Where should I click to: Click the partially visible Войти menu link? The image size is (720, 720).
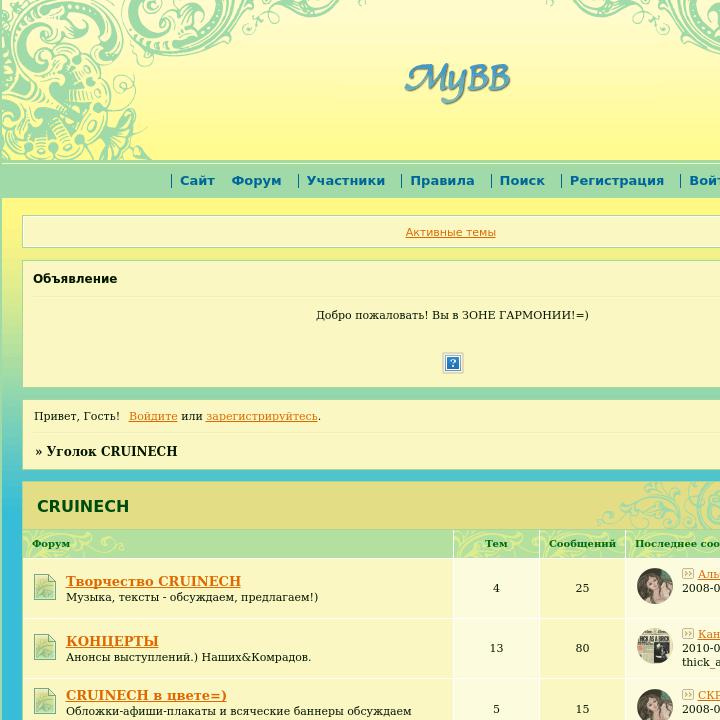tap(704, 181)
